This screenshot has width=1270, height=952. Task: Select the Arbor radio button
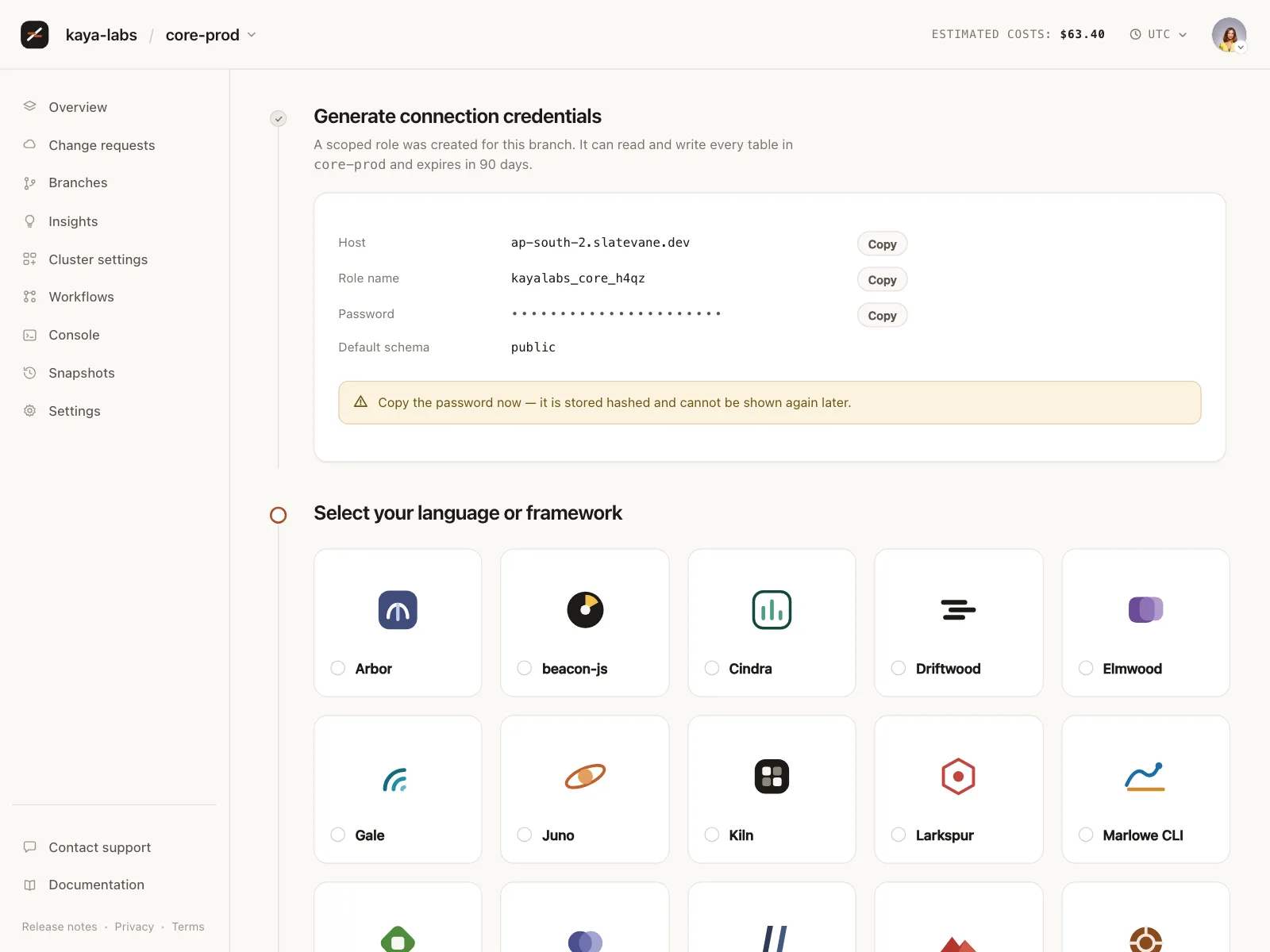point(338,668)
